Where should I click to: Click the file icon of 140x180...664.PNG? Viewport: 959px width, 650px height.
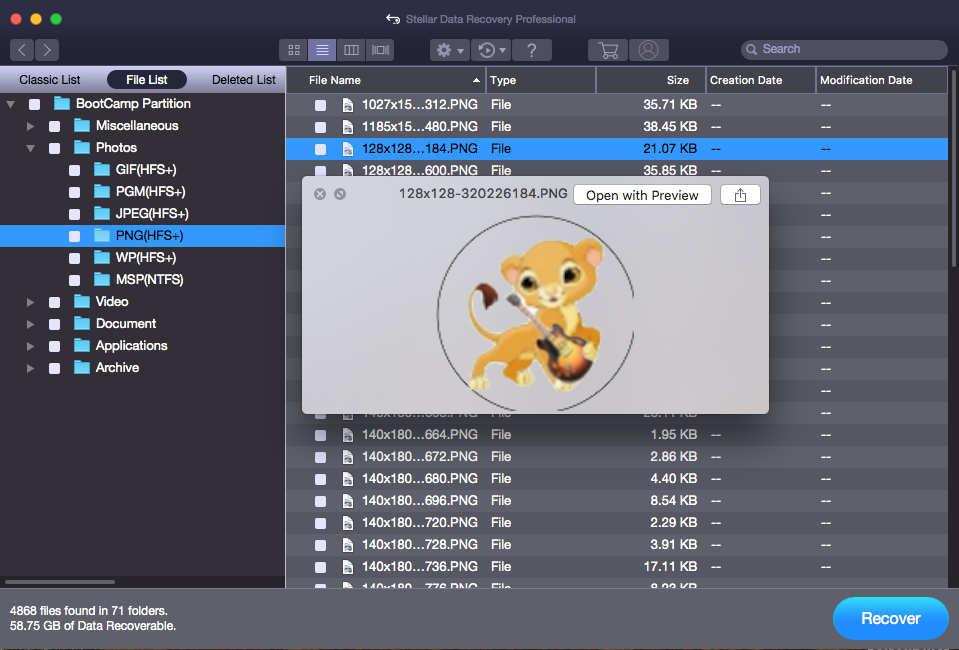click(x=347, y=435)
